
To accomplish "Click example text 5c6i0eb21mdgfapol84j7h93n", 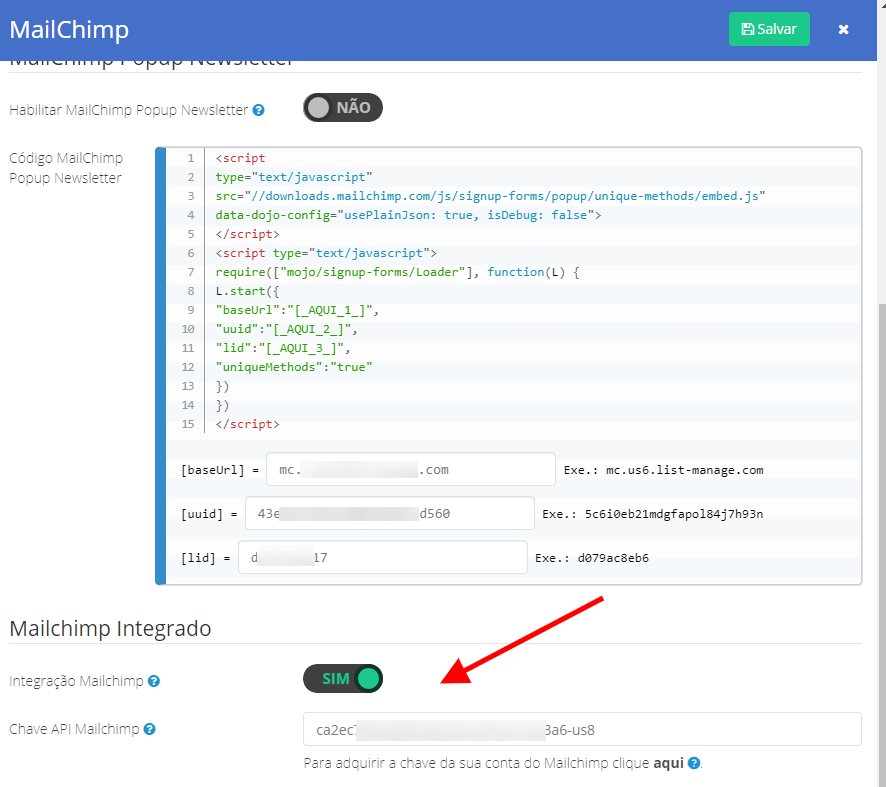I will 674,514.
